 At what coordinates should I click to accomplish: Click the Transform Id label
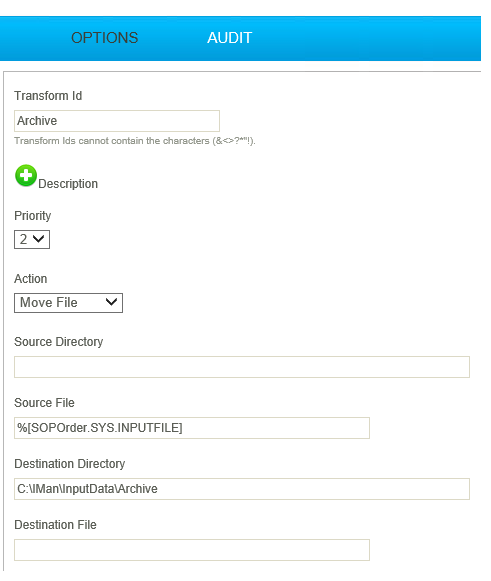48,96
